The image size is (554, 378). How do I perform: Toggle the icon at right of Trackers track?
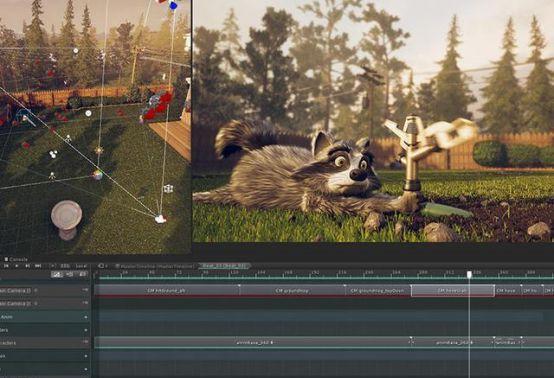[x=85, y=342]
